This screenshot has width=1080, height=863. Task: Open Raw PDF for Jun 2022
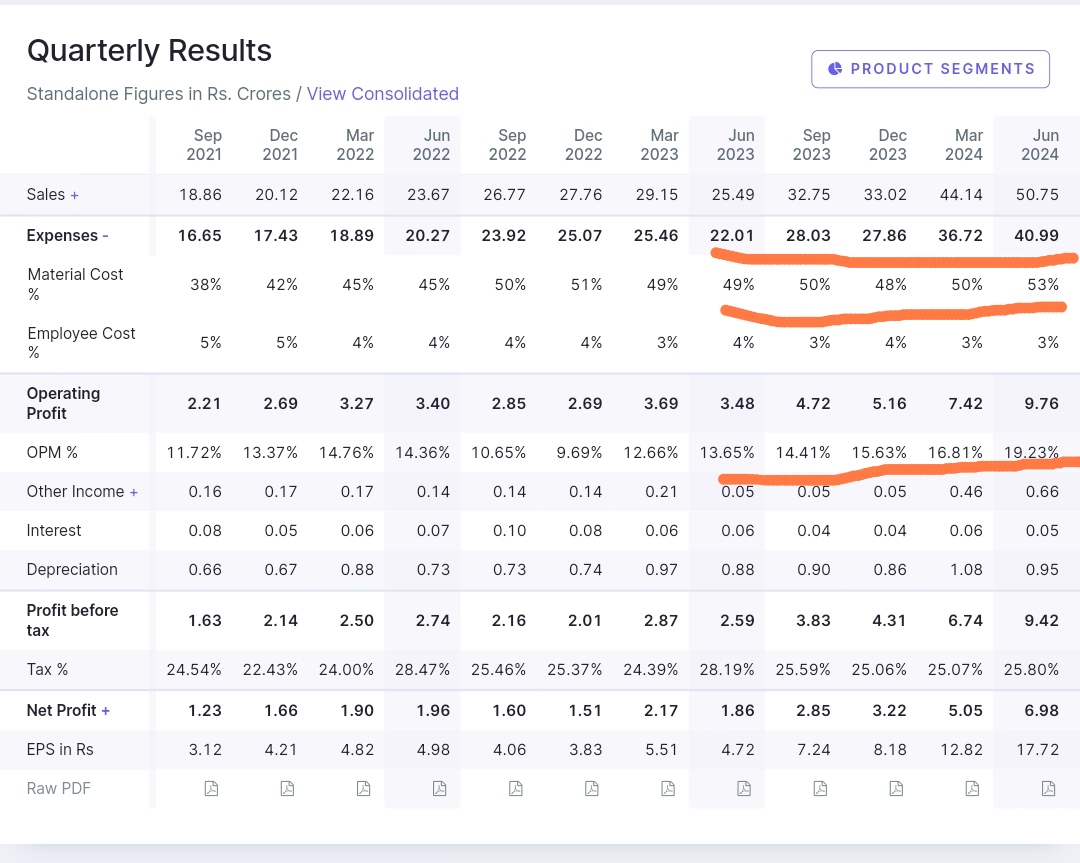pyautogui.click(x=439, y=788)
